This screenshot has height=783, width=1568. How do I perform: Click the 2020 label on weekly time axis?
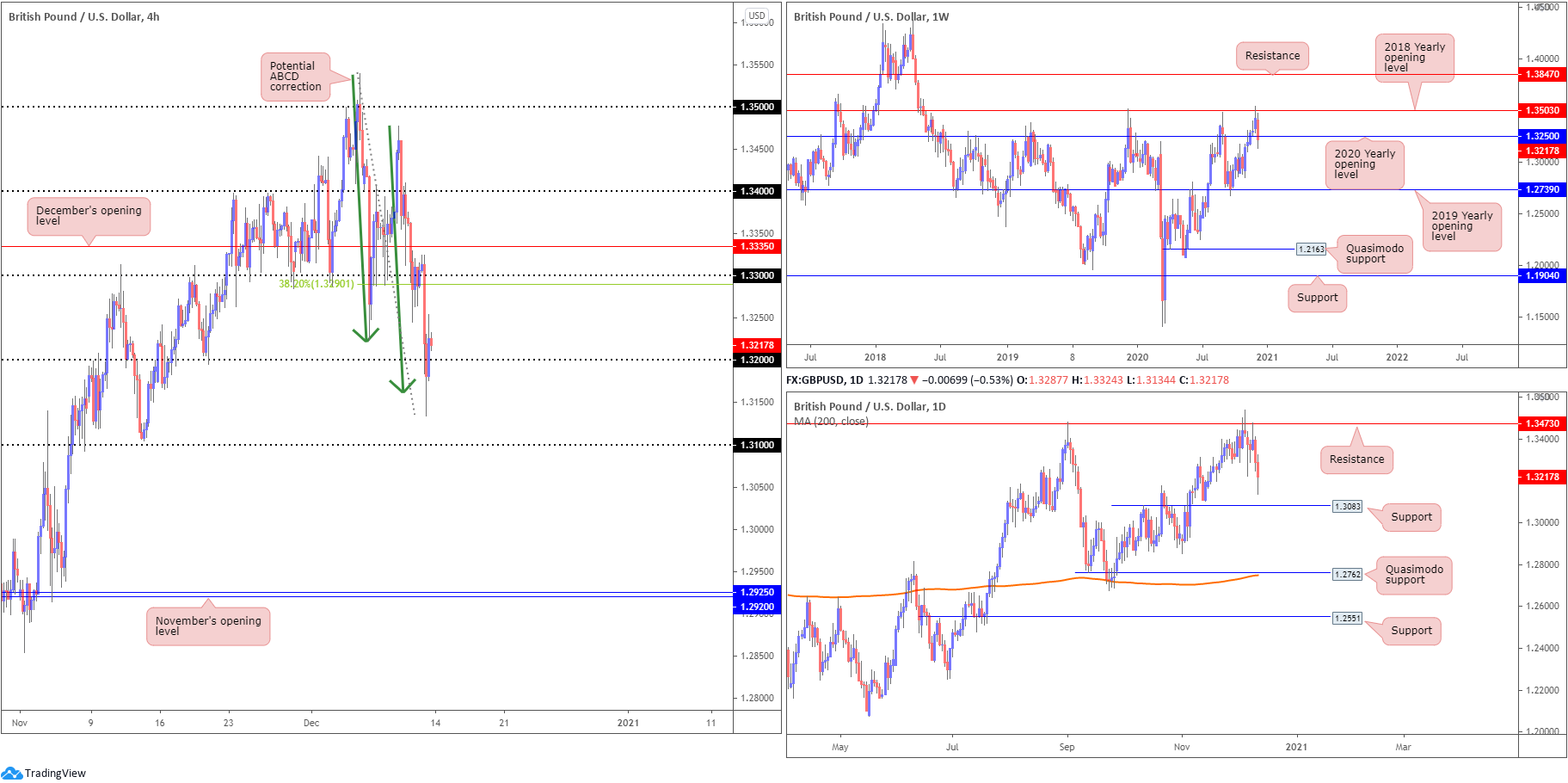pos(1137,357)
